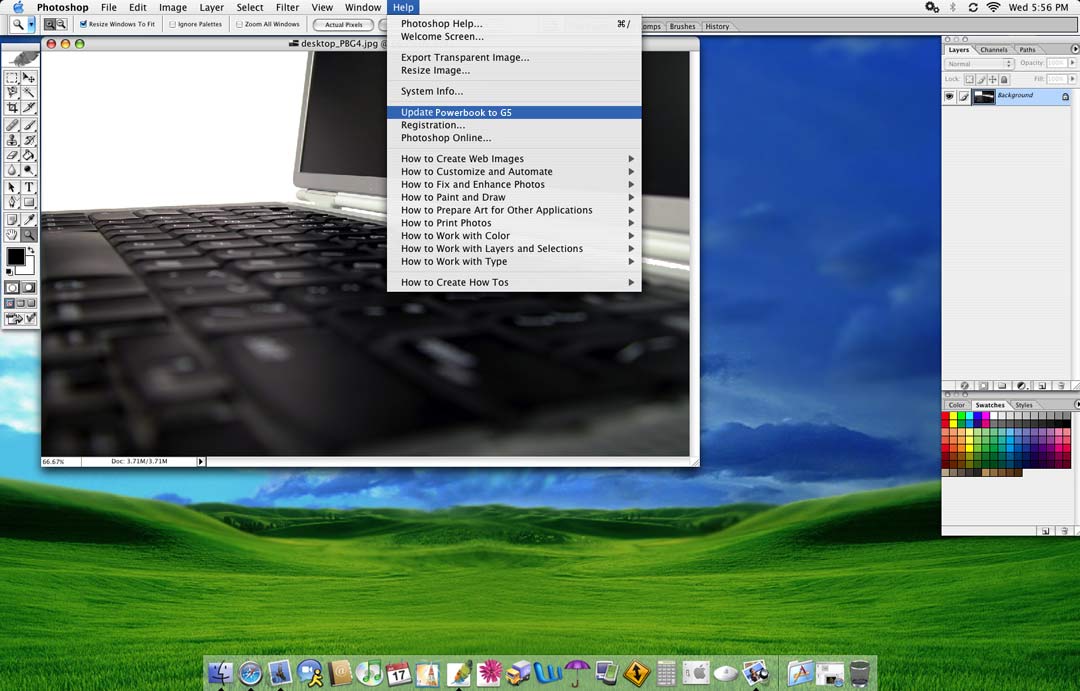Uncheck Resize Windows To Fit

click(84, 24)
